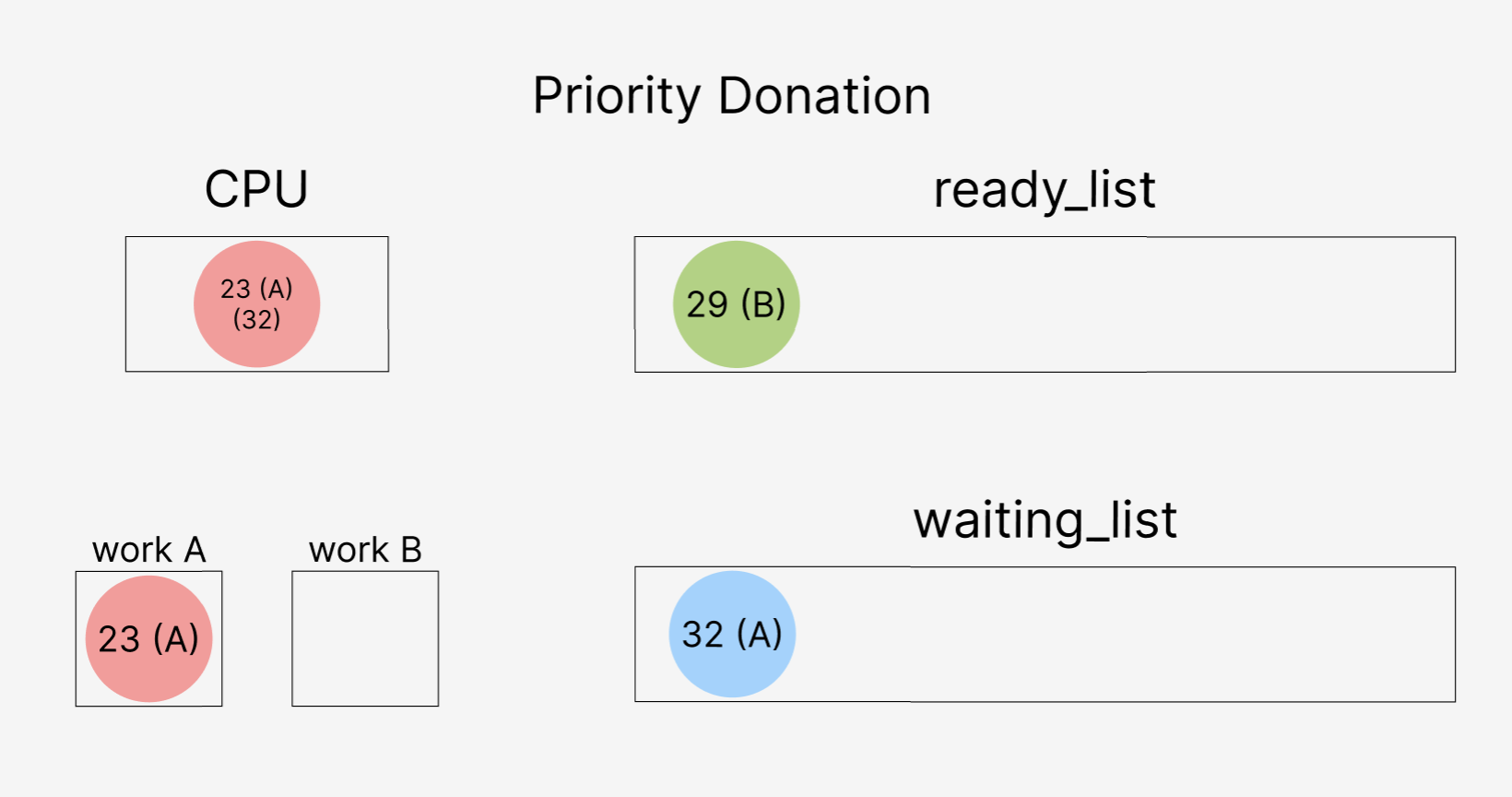The width and height of the screenshot is (1512, 797).
Task: Click the number 29 in the green circle
Action: click(x=707, y=304)
